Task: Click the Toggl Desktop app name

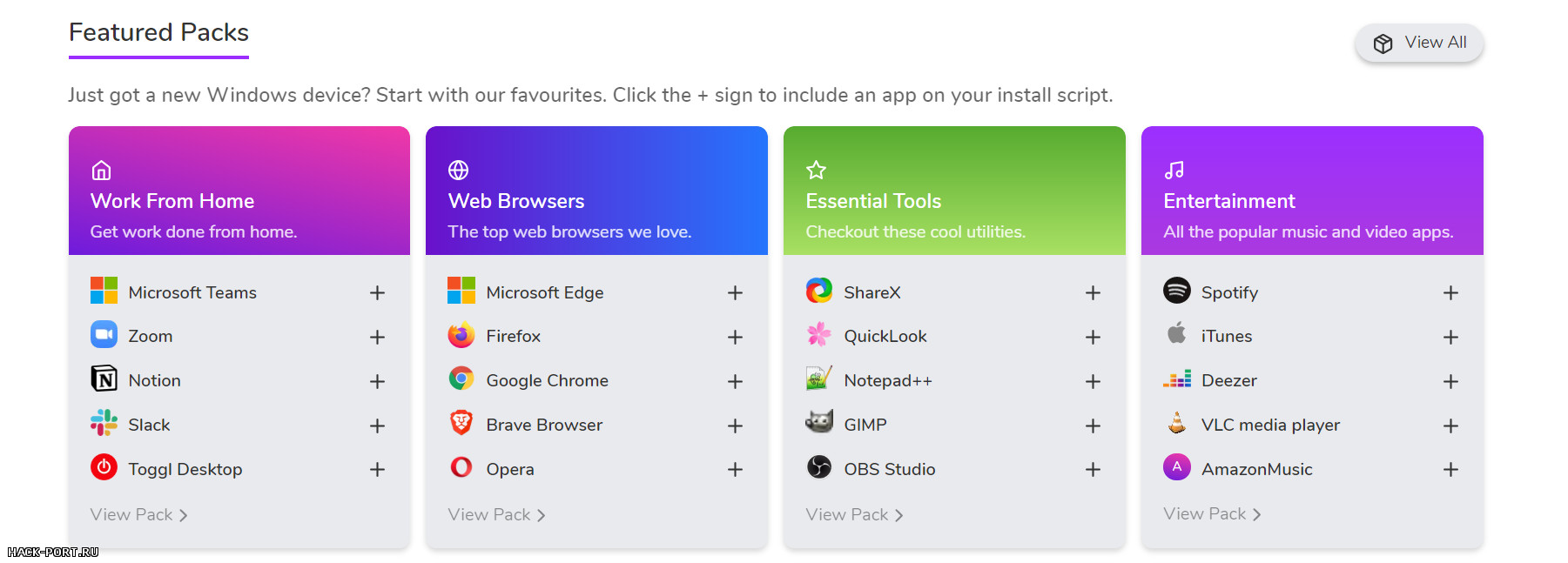Action: 185,469
